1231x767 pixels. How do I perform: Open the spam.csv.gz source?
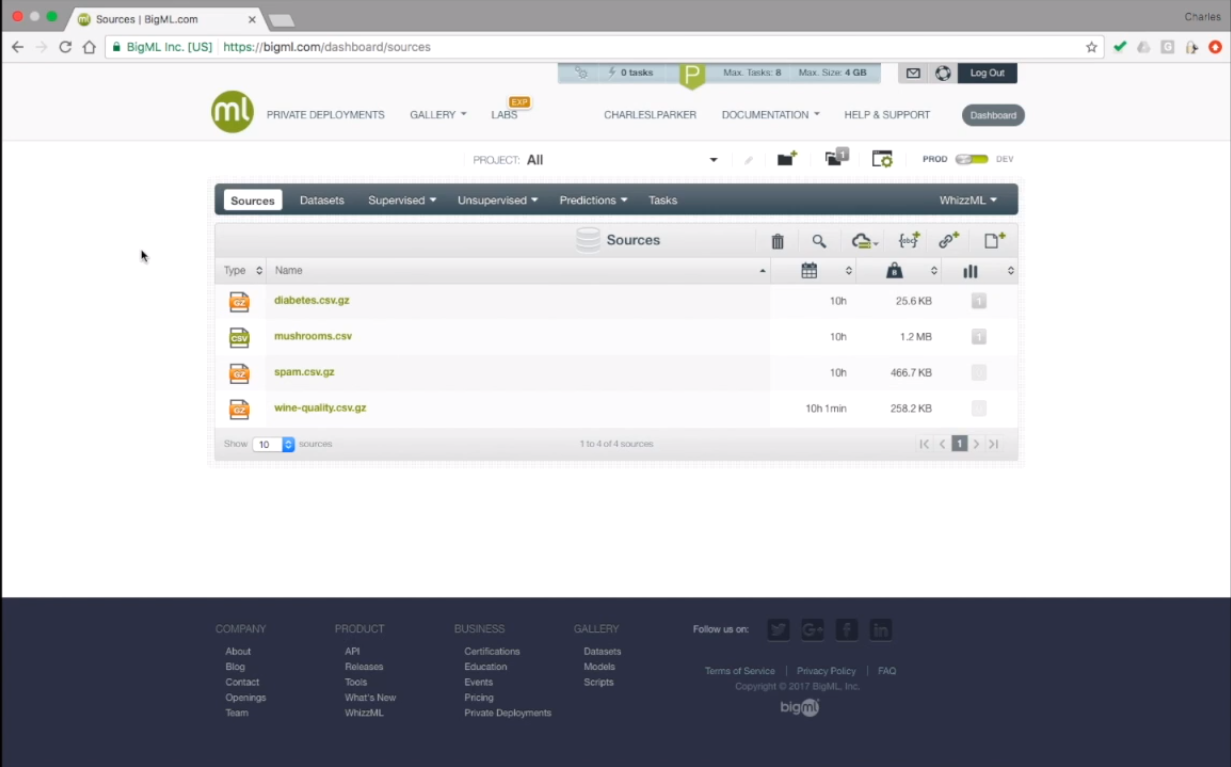tap(304, 372)
